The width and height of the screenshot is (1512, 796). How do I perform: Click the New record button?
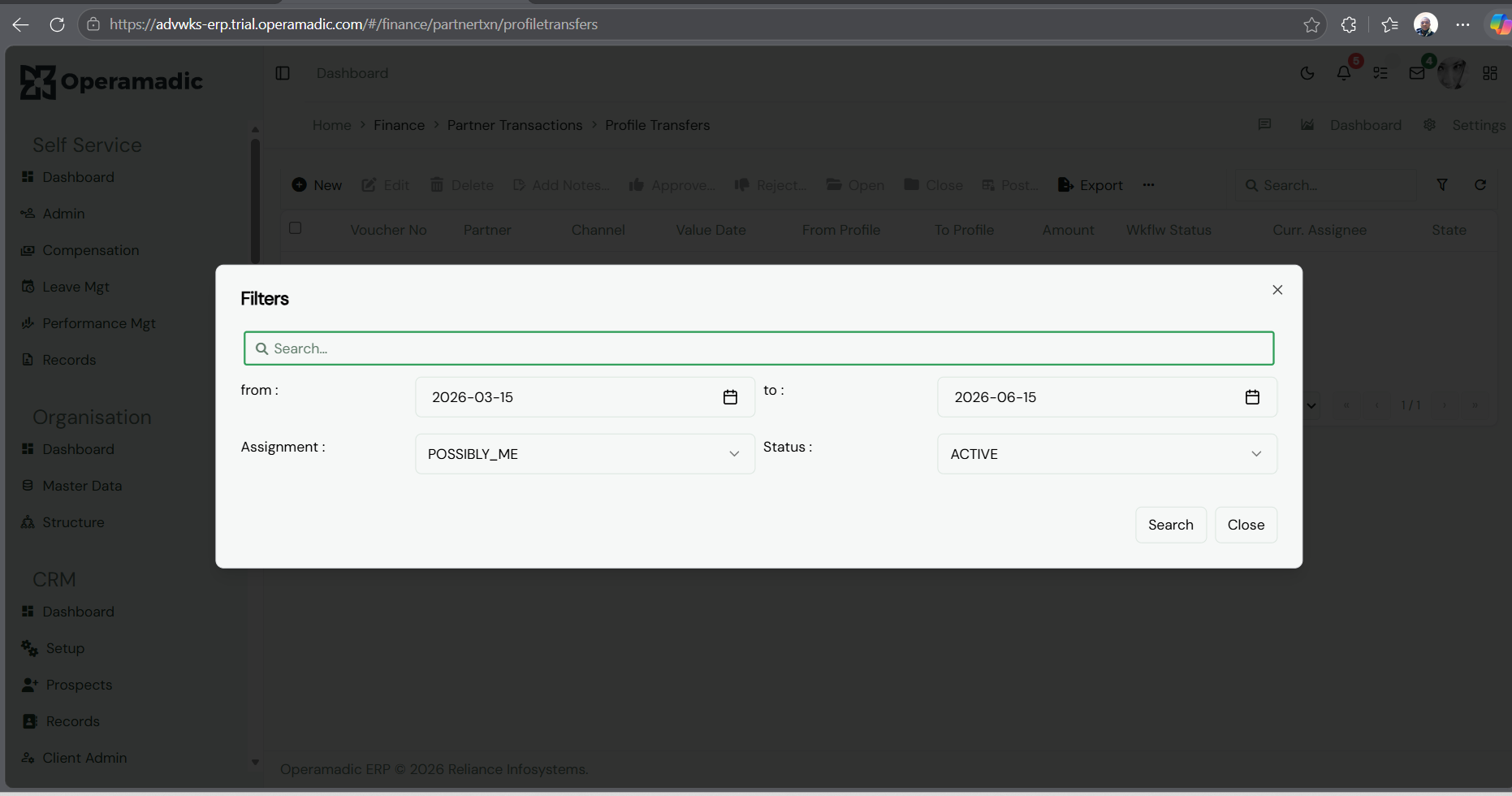(x=317, y=185)
